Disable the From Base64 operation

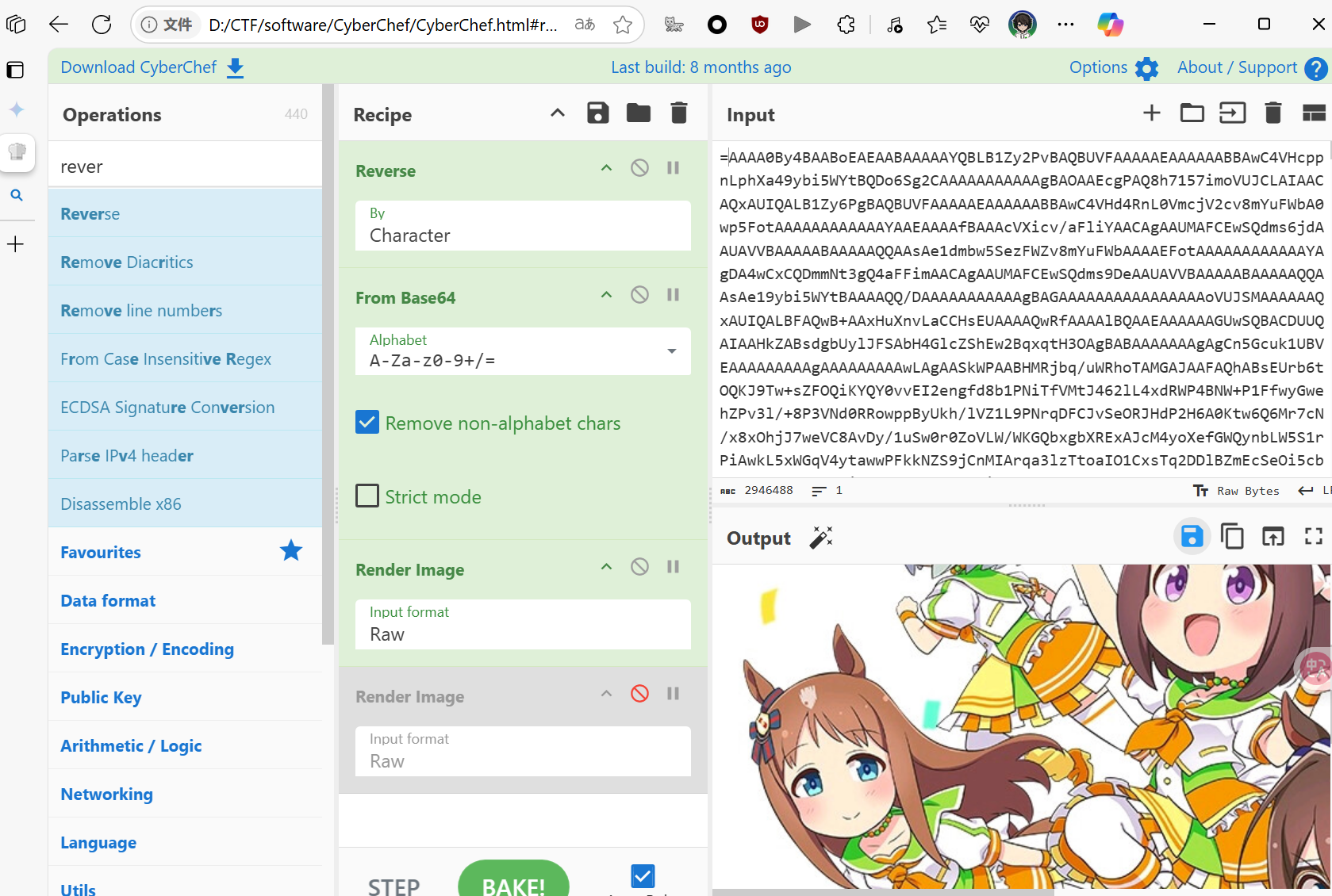tap(639, 295)
